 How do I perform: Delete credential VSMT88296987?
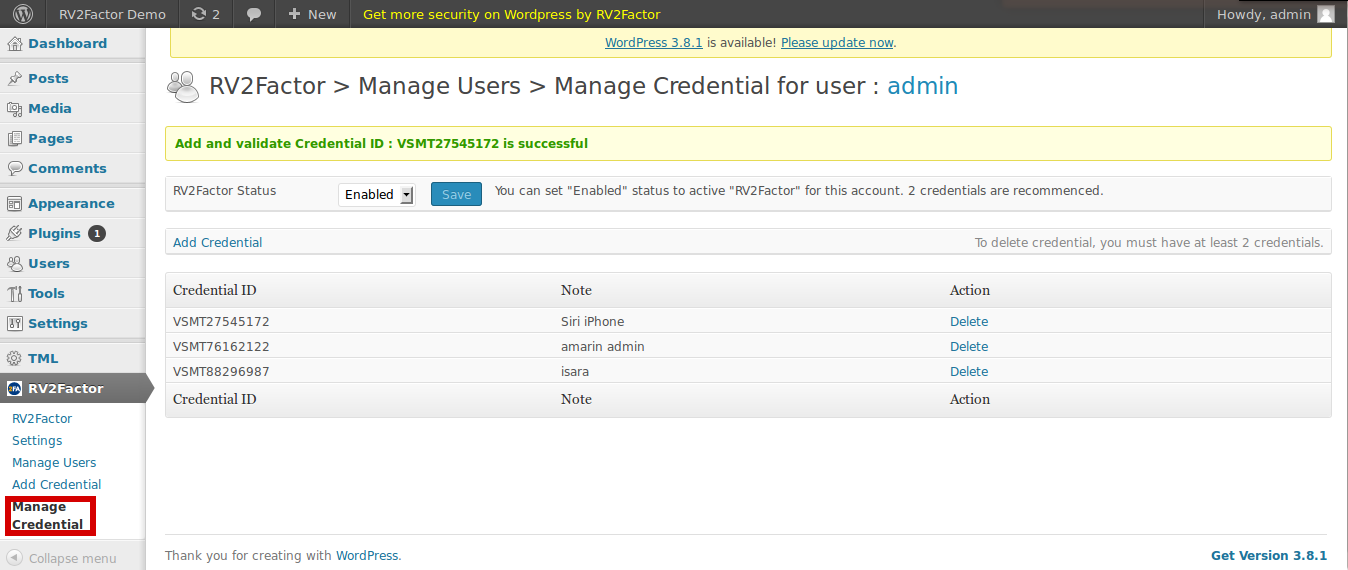pos(969,371)
